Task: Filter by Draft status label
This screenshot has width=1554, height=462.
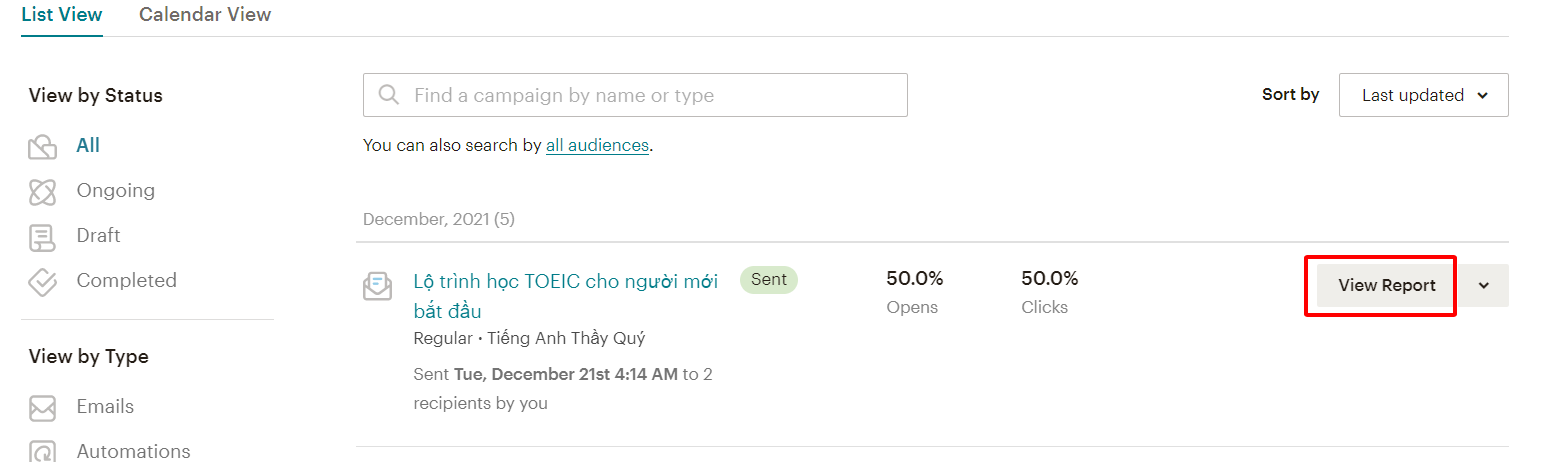Action: pos(98,236)
